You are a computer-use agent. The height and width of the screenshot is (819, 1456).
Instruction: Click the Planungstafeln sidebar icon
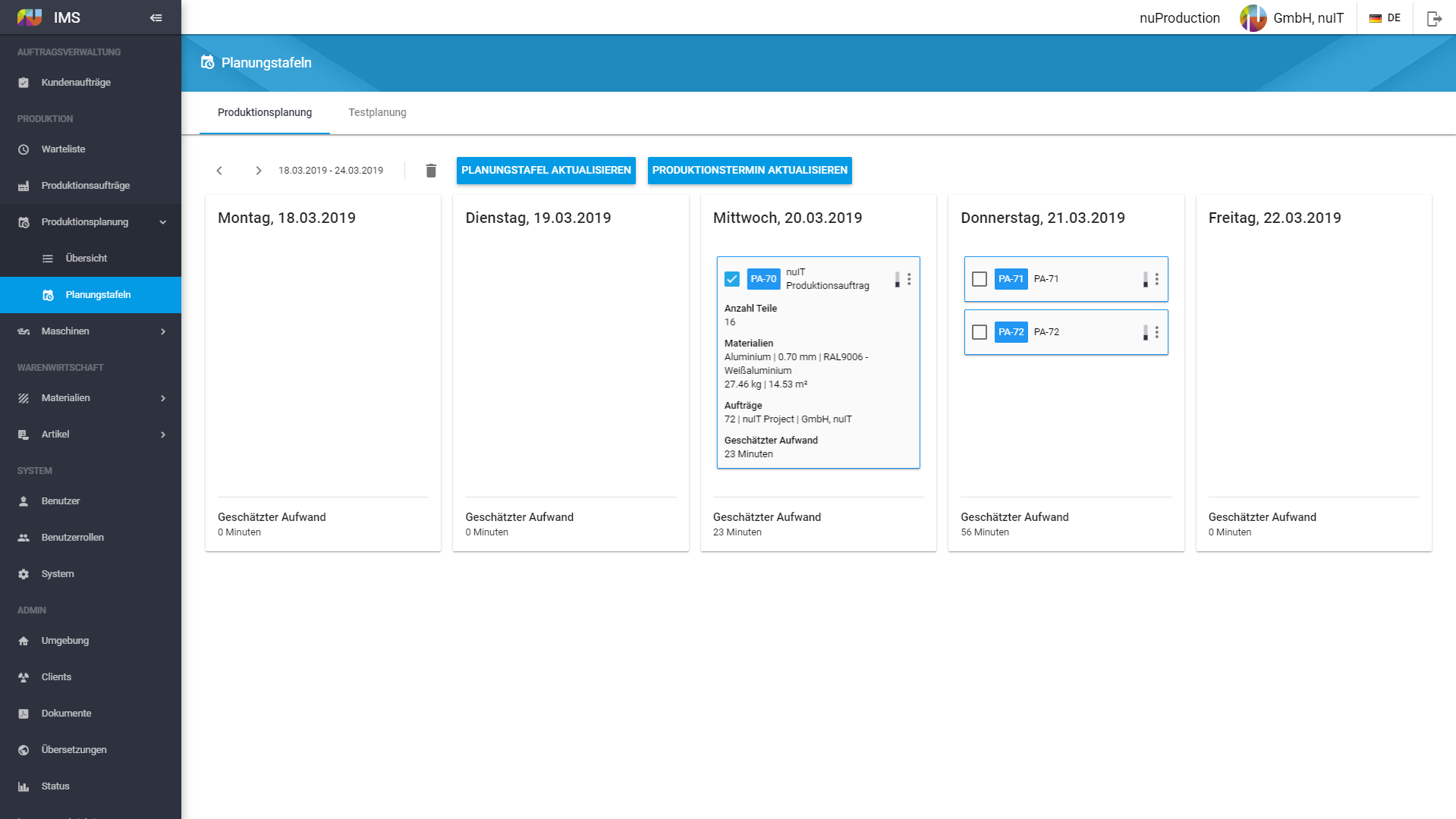coord(48,295)
